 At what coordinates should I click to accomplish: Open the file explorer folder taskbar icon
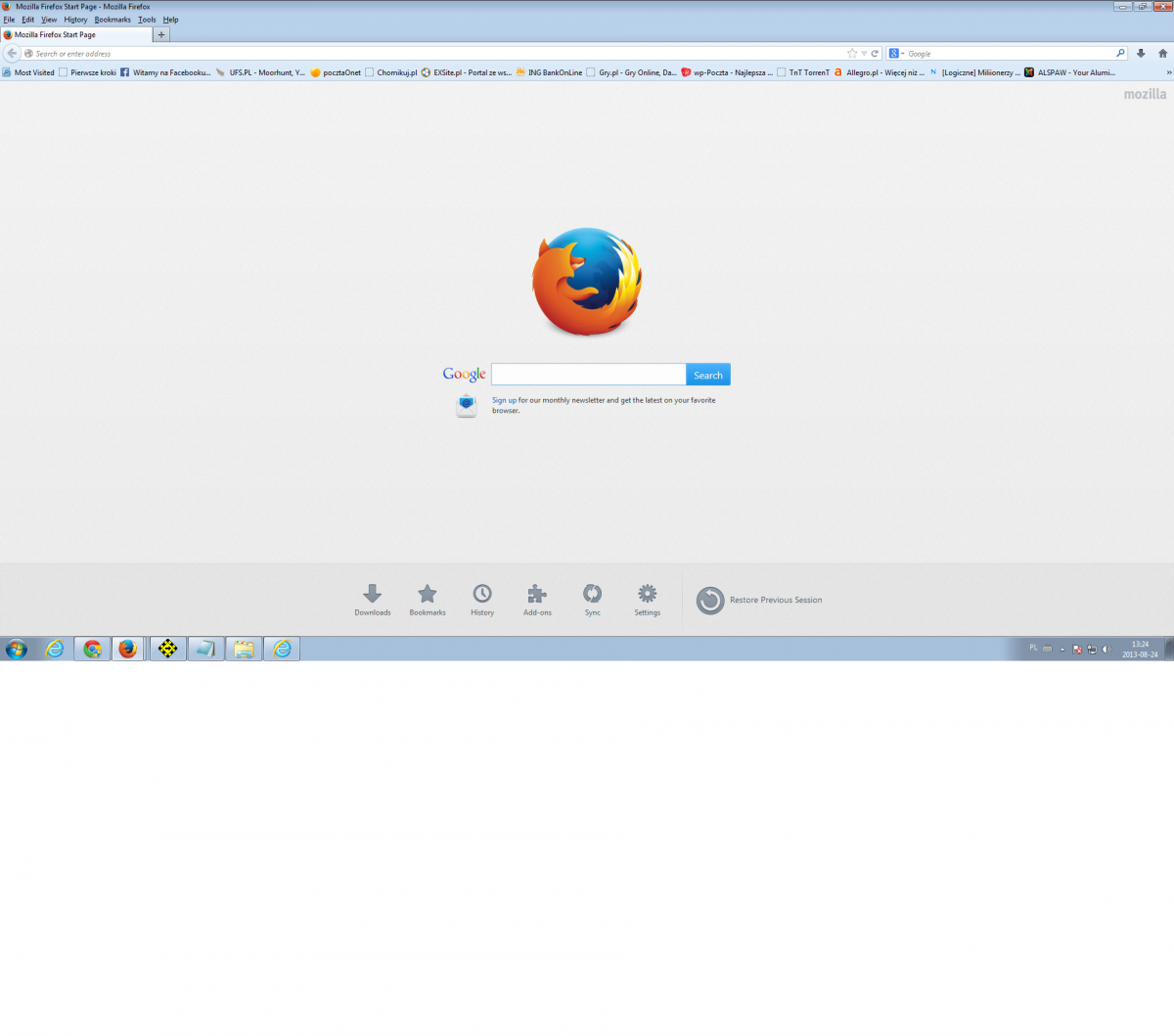[x=244, y=649]
